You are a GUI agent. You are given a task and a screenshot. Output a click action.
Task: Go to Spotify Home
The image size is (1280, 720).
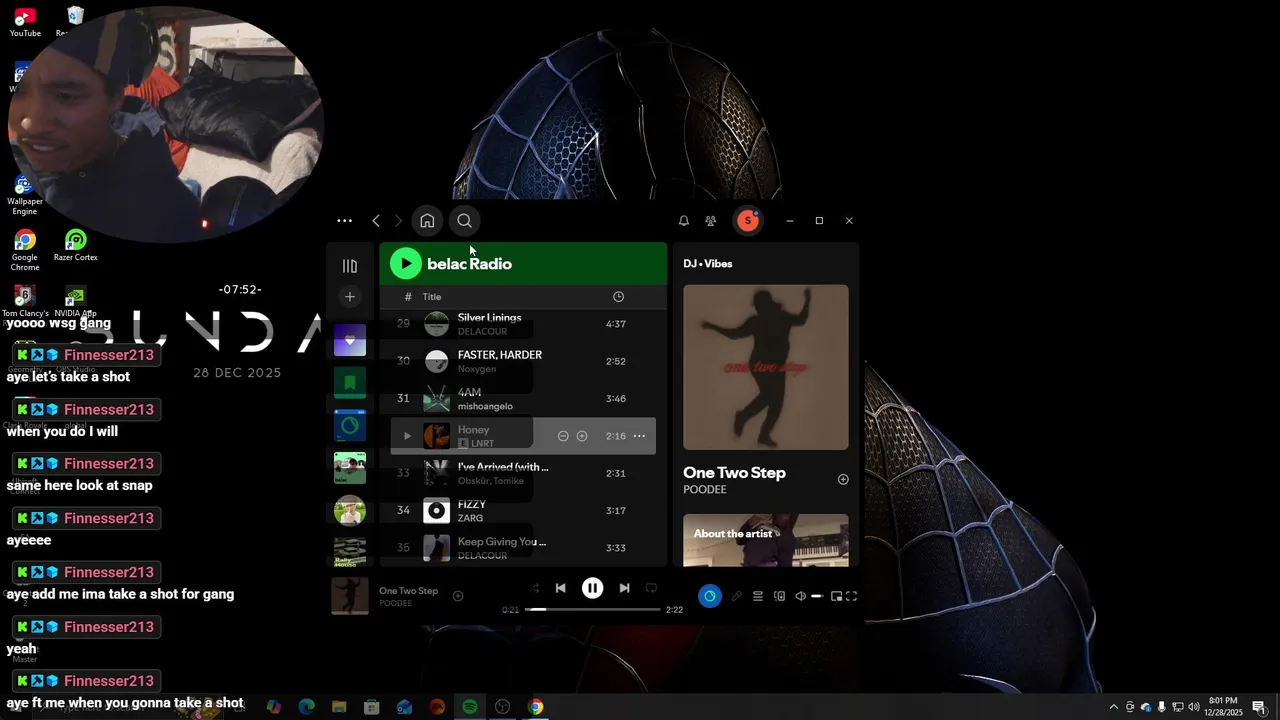pyautogui.click(x=427, y=221)
